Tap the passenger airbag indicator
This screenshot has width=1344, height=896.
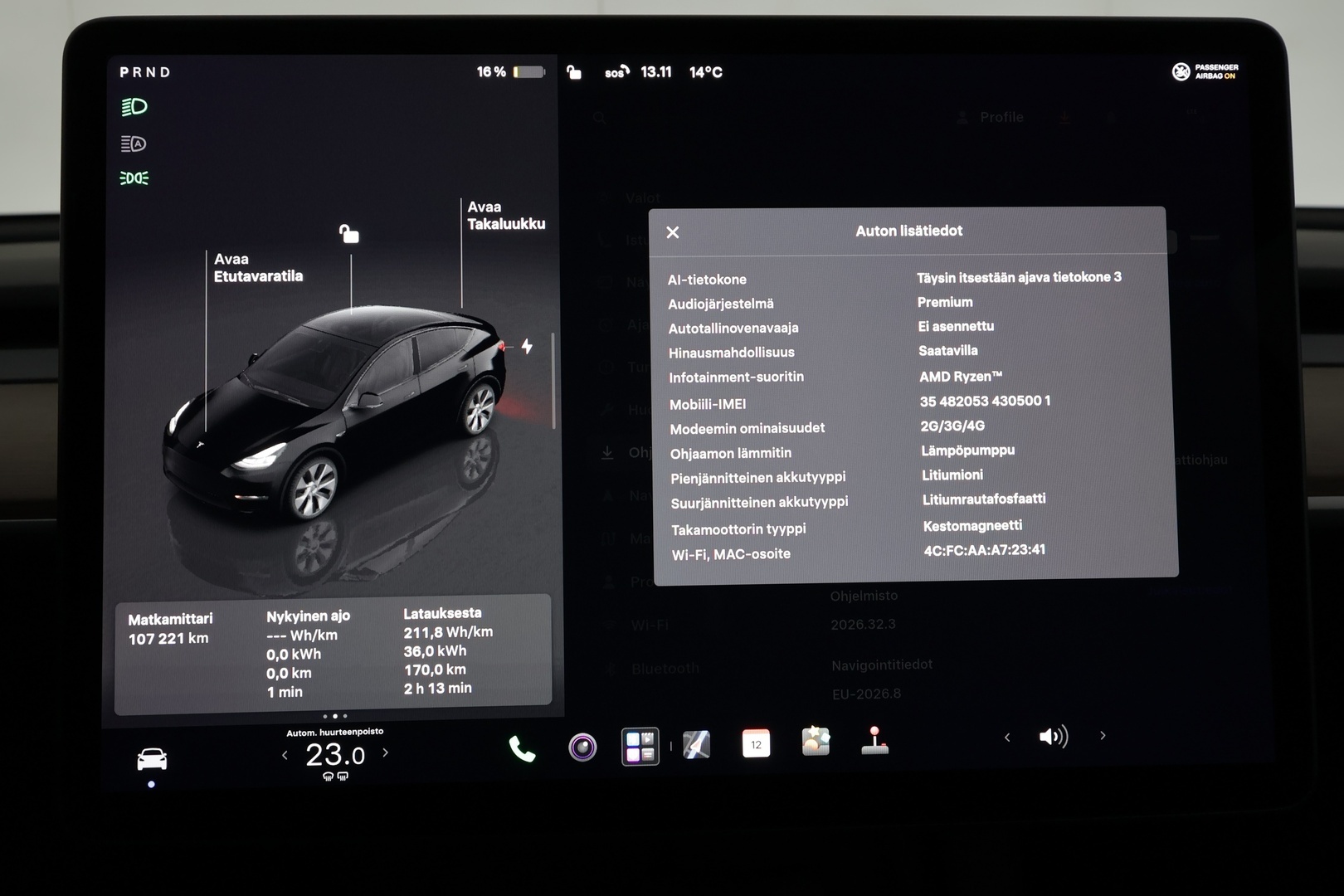tap(1205, 71)
